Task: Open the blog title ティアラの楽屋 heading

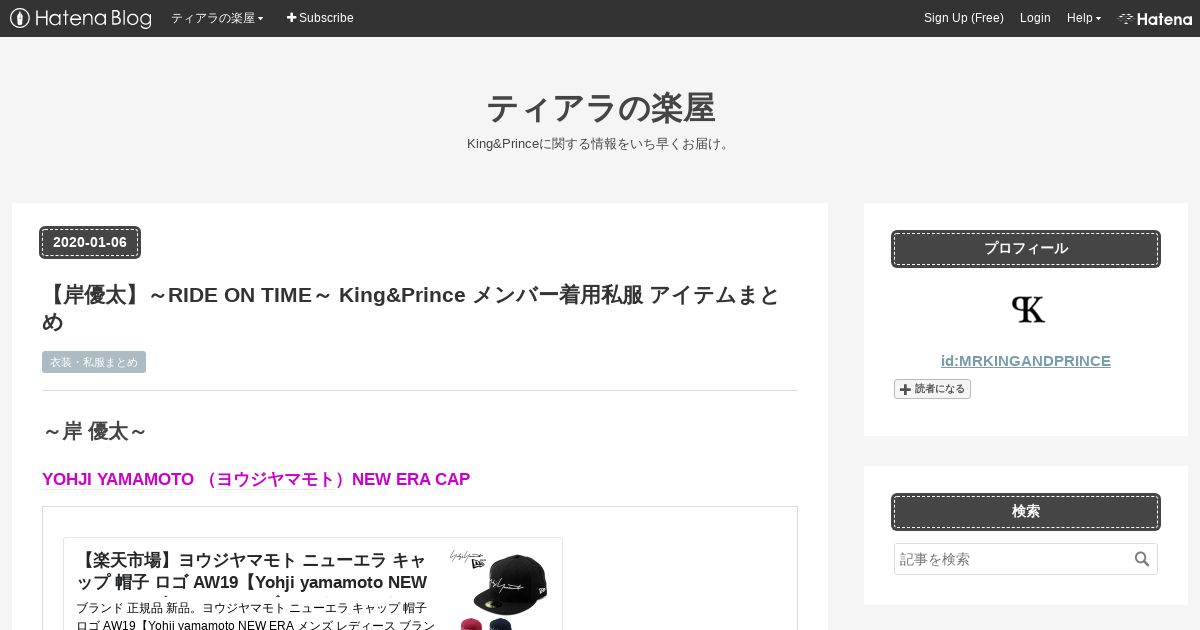Action: pyautogui.click(x=600, y=108)
